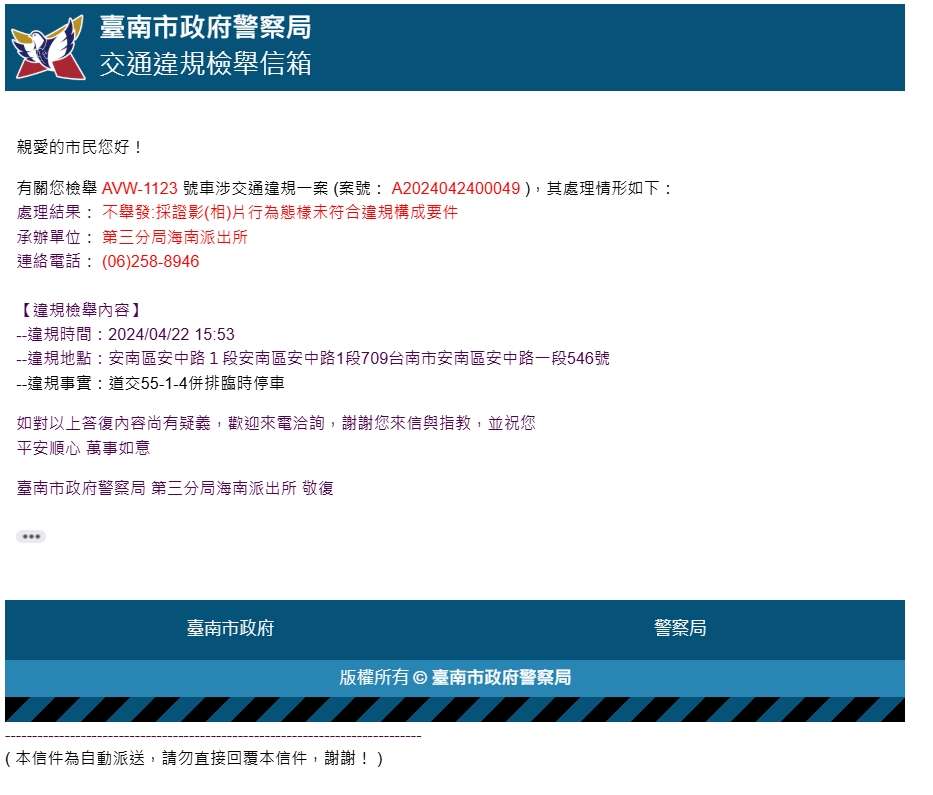Click the greeting 親愛的市民您好！
933x795 pixels.
pos(80,147)
